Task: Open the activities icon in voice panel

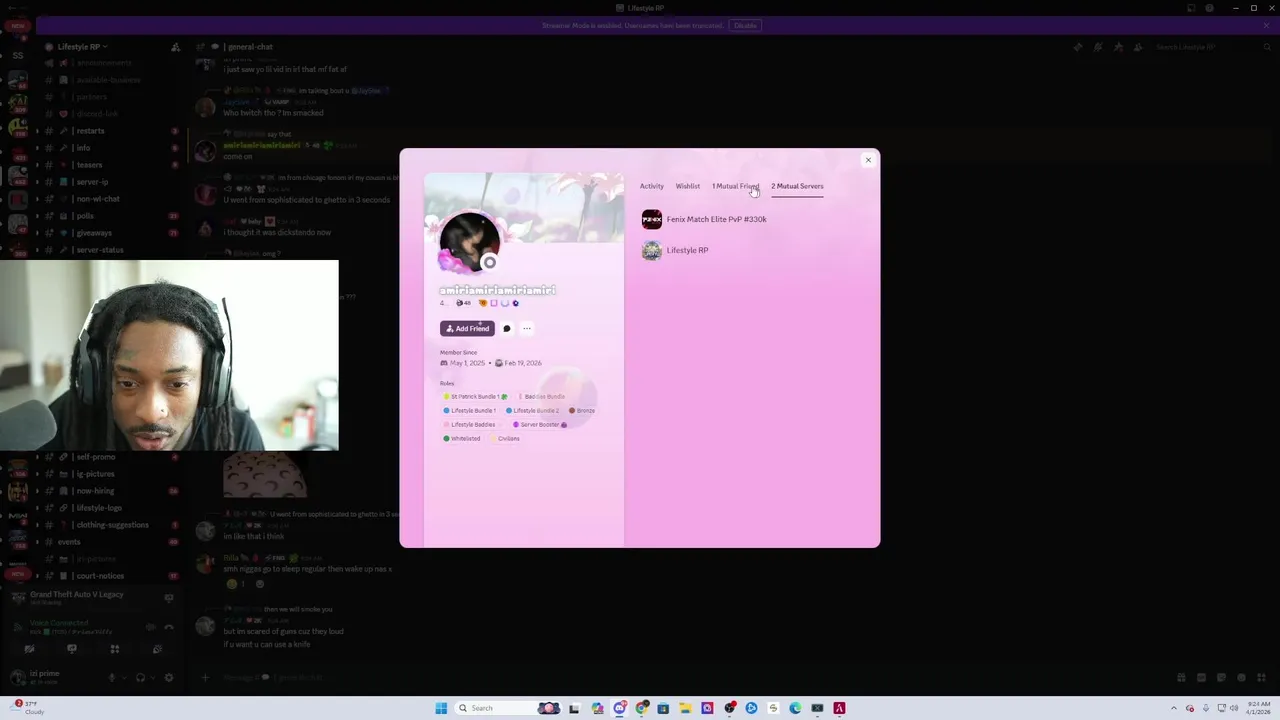Action: tap(114, 649)
